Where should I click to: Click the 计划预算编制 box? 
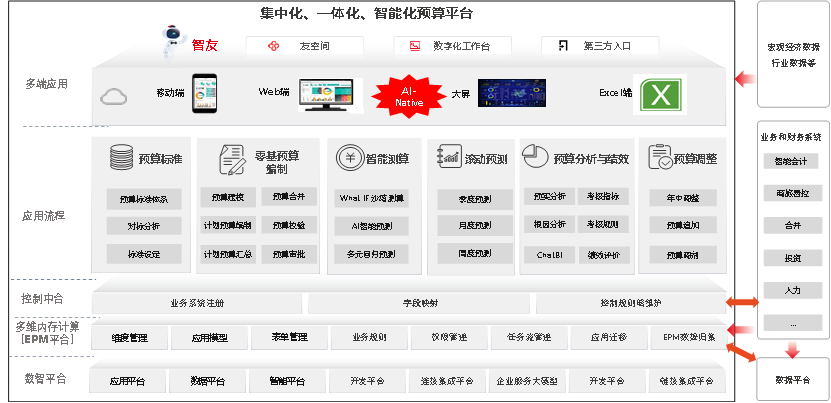(x=228, y=225)
